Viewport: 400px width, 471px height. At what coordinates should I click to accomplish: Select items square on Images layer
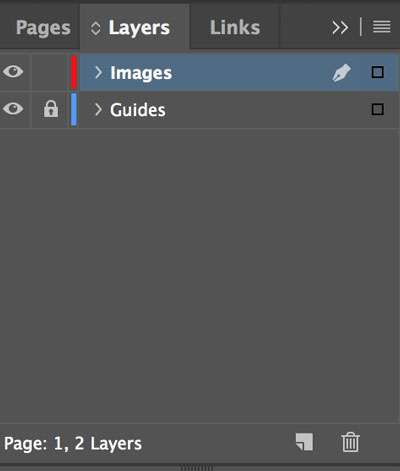377,72
